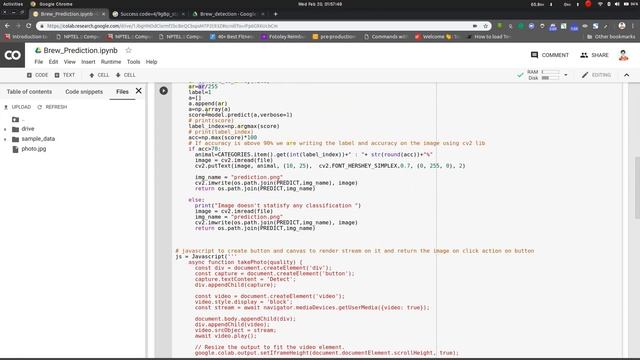Open the clock and calendar in the top bar
This screenshot has width=640, height=360.
pos(320,4)
